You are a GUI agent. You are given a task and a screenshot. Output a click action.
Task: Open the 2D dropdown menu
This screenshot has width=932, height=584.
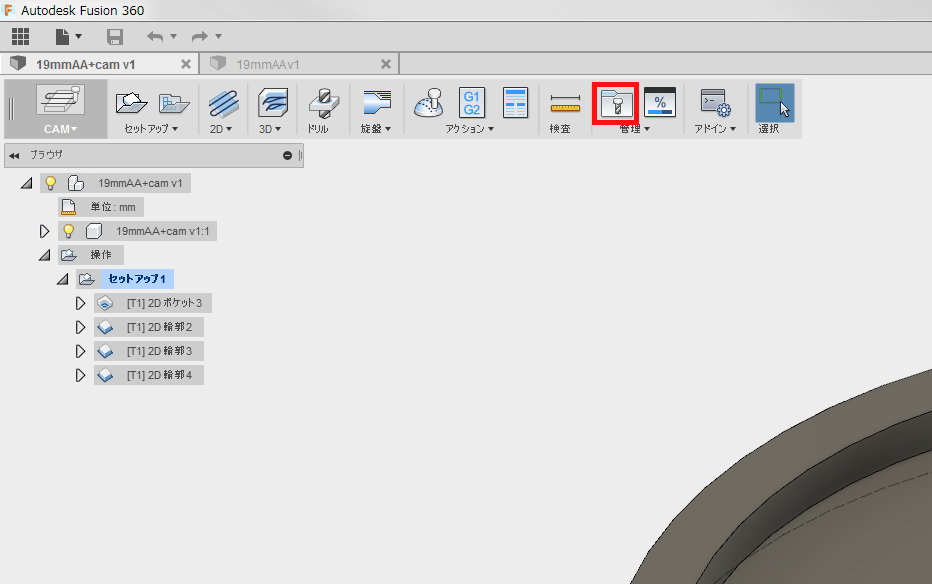pos(221,129)
